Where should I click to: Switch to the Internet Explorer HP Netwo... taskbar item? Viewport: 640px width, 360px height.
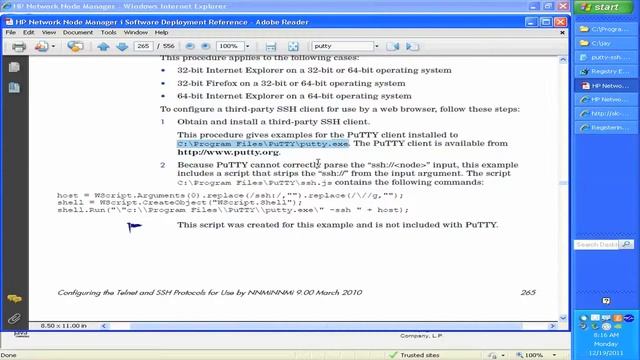coord(606,100)
